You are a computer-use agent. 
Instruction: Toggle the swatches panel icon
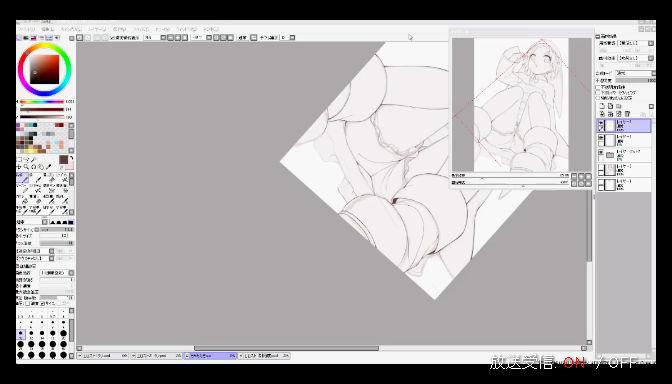49,38
